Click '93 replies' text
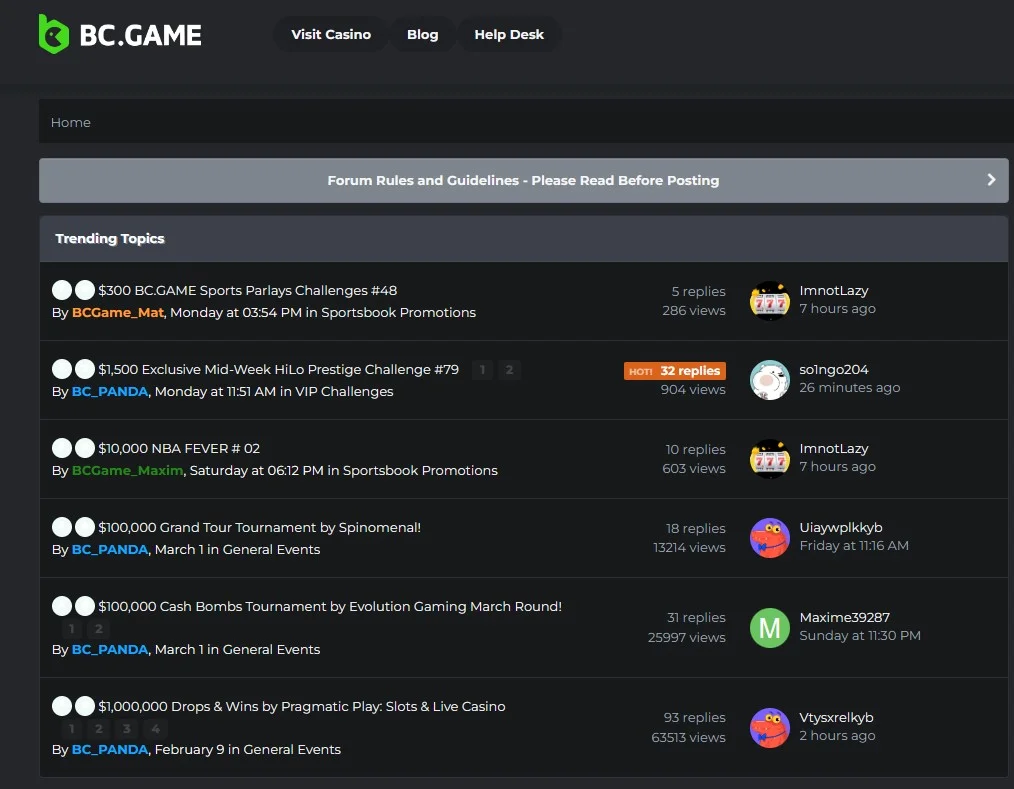 [x=695, y=717]
